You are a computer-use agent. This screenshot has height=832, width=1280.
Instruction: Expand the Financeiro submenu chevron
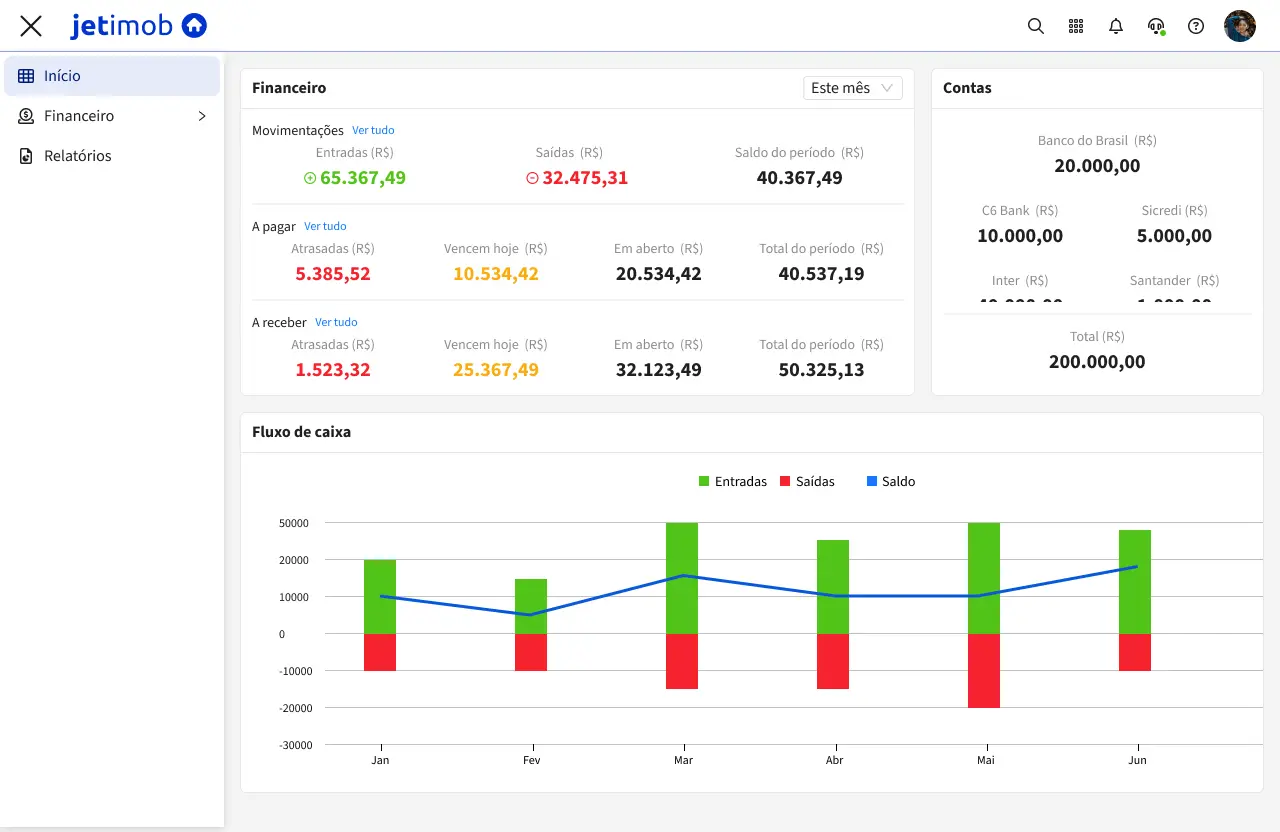(201, 116)
